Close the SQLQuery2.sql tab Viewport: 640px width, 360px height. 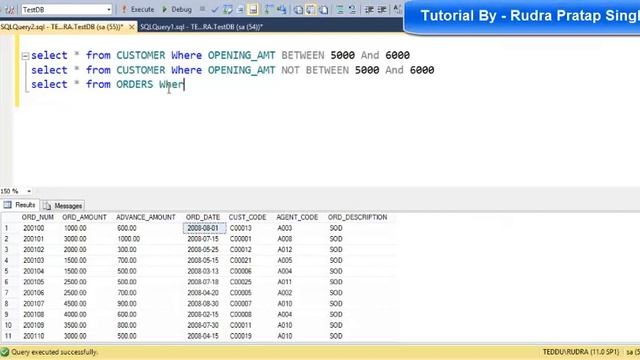coord(131,27)
